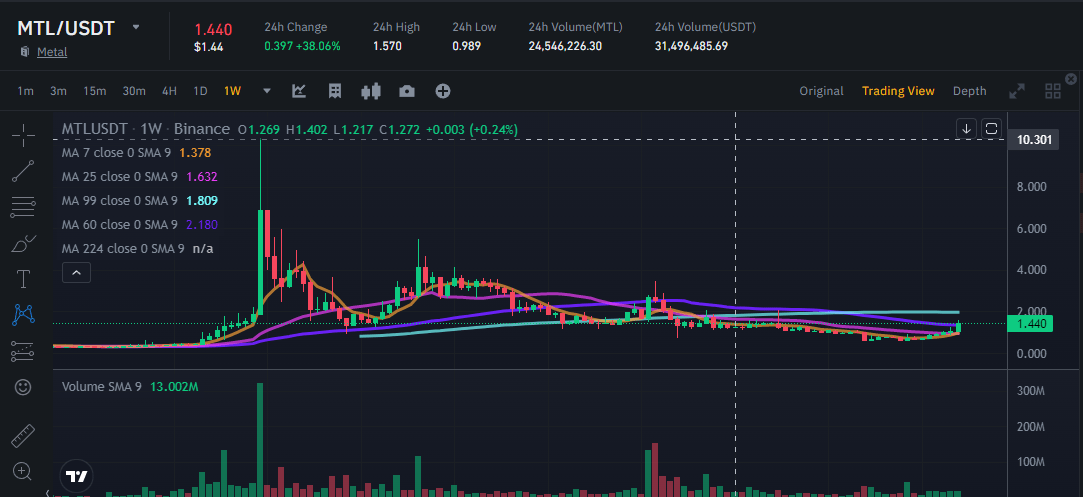The image size is (1083, 497).
Task: Select the MA 25 close indicator legend
Action: tap(140, 177)
